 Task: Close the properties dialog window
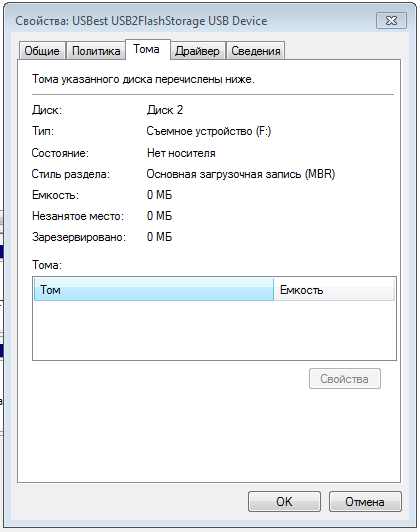[x=391, y=21]
